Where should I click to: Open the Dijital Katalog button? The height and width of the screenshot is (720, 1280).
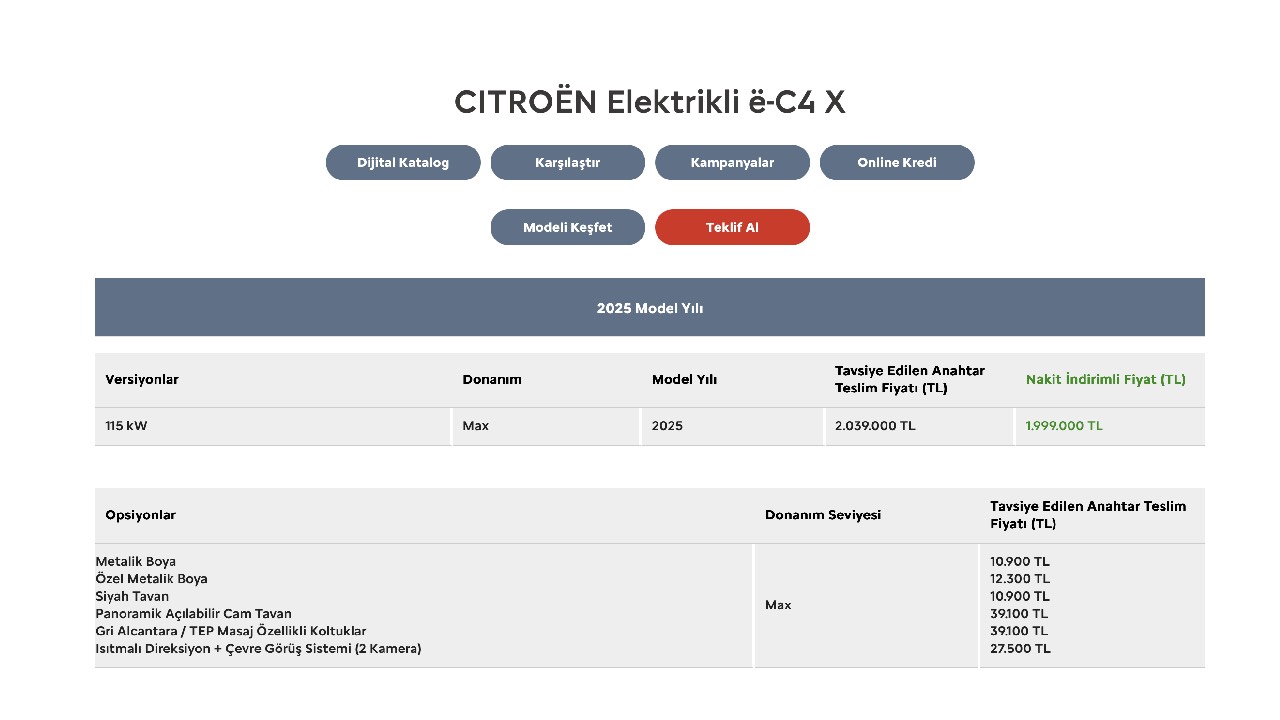tap(403, 163)
